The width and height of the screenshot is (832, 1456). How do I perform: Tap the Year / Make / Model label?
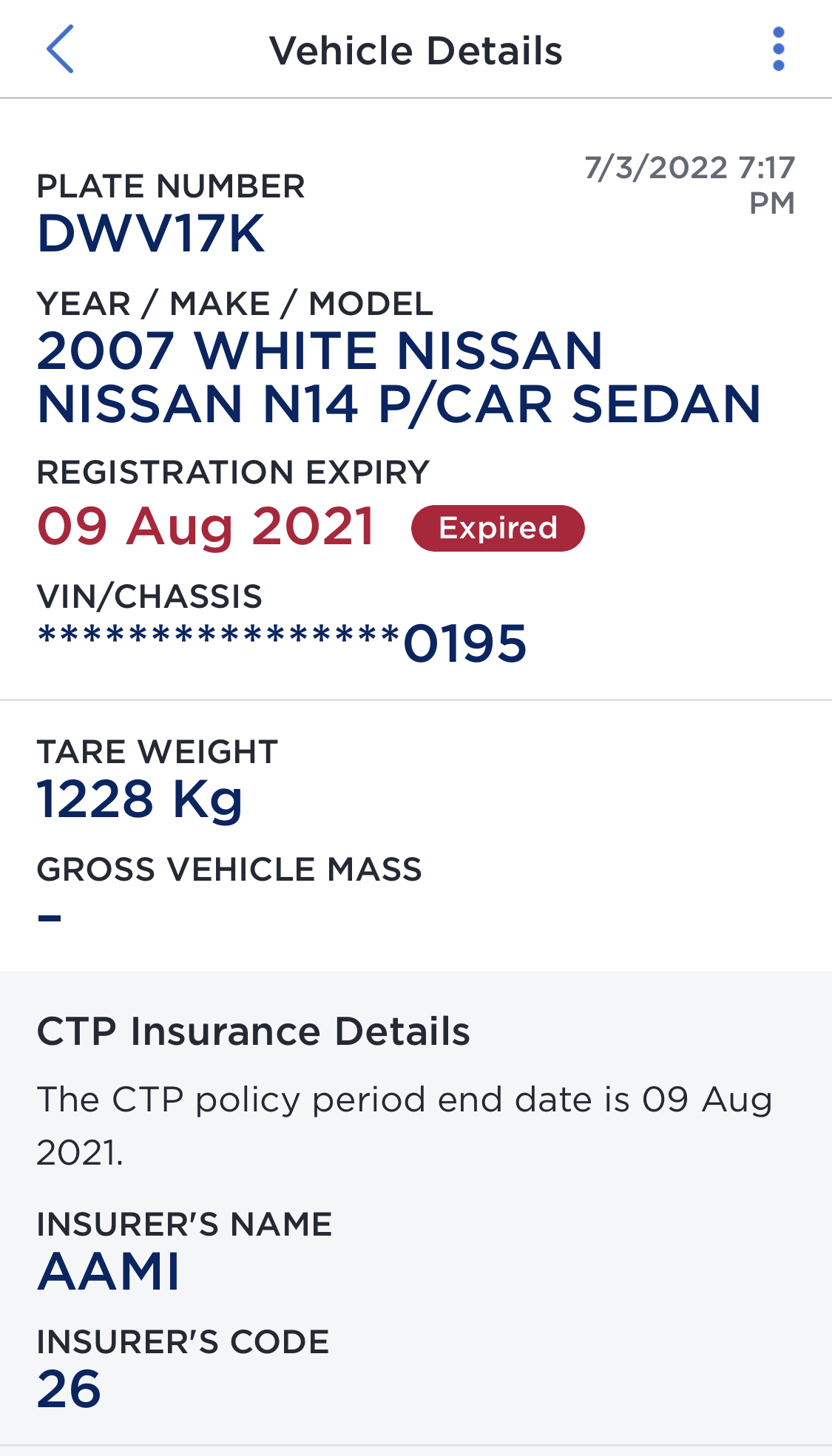[x=235, y=304]
